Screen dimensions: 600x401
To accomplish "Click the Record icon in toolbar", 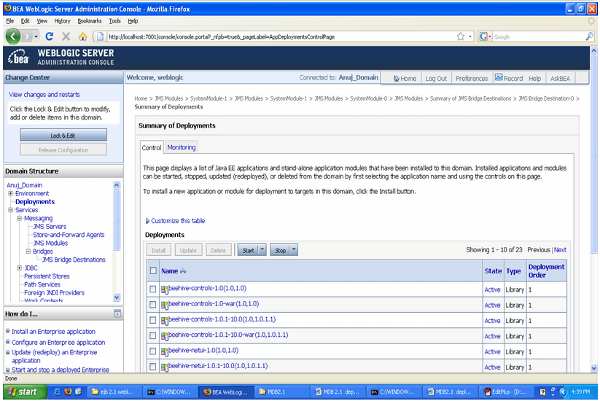I will 499,77.
